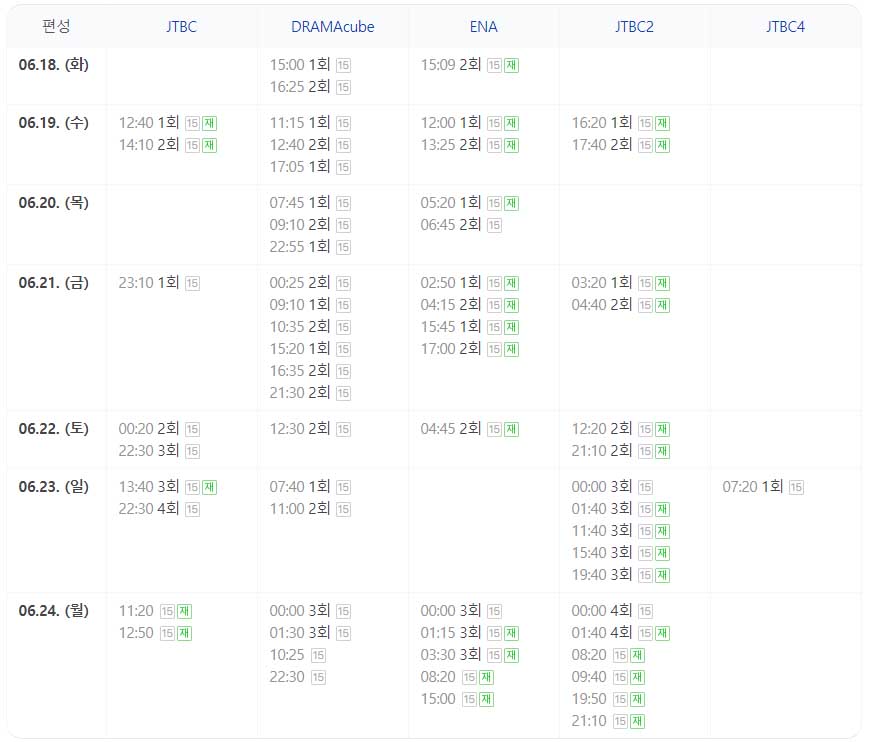Click the JTBC2 16:20 1회 entry
Viewport: 871px width, 742px height.
[x=602, y=122]
